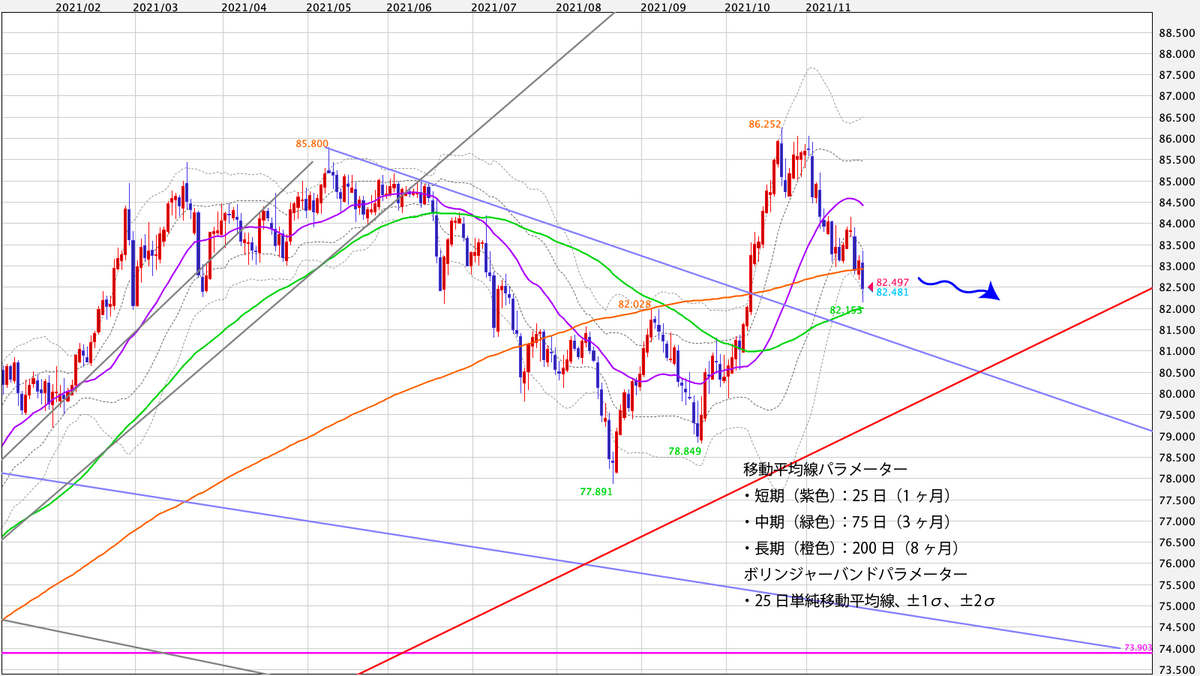
Task: Select the 25 日単純移動平均線 ±1σ ±2σ line
Action: tap(868, 601)
